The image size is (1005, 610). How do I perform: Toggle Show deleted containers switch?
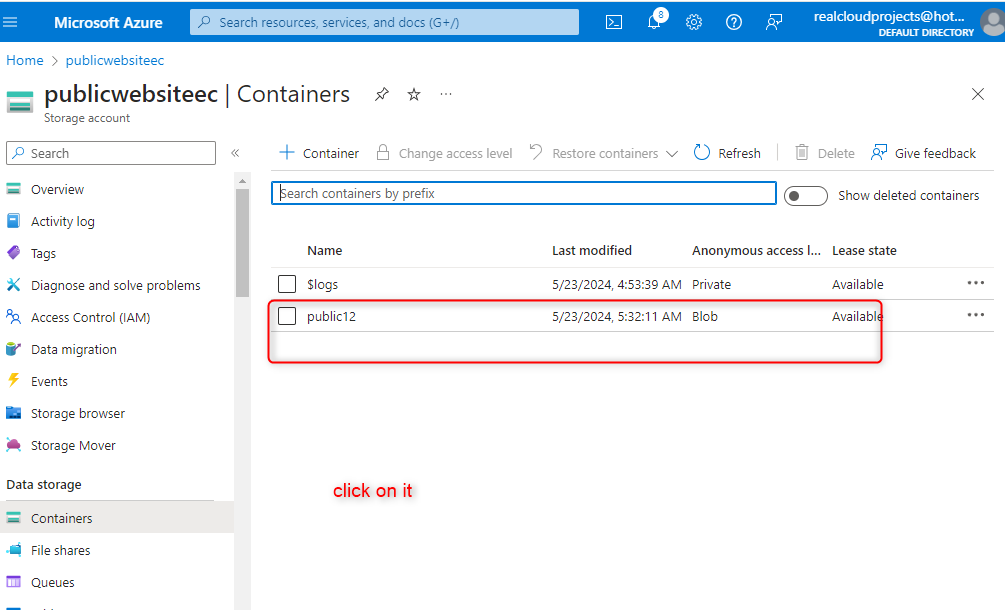805,195
